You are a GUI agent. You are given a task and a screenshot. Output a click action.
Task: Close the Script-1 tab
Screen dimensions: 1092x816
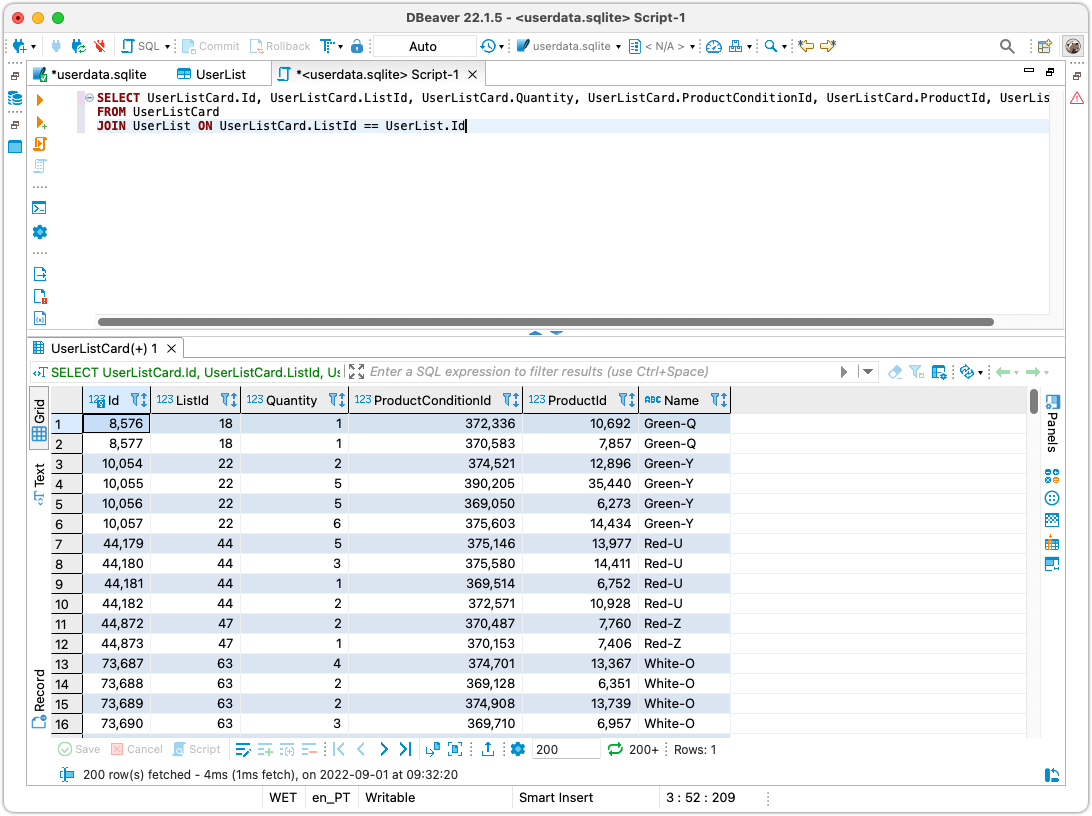point(472,74)
